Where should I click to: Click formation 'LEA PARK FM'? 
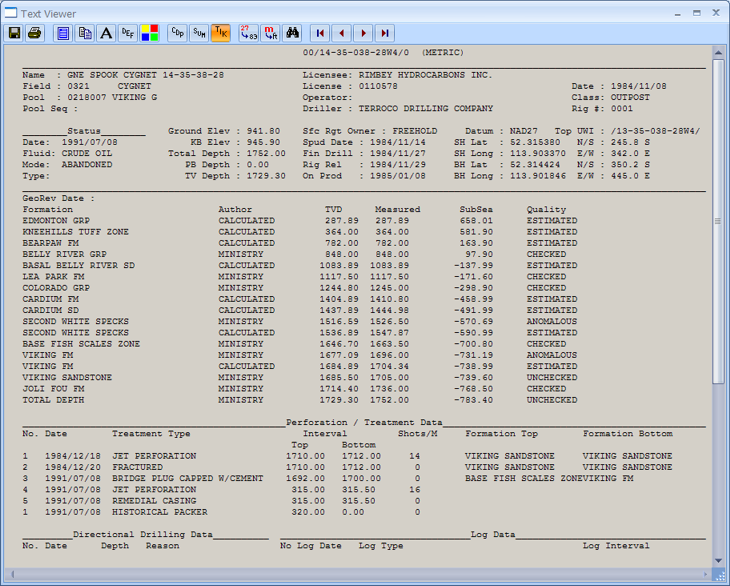coord(54,276)
